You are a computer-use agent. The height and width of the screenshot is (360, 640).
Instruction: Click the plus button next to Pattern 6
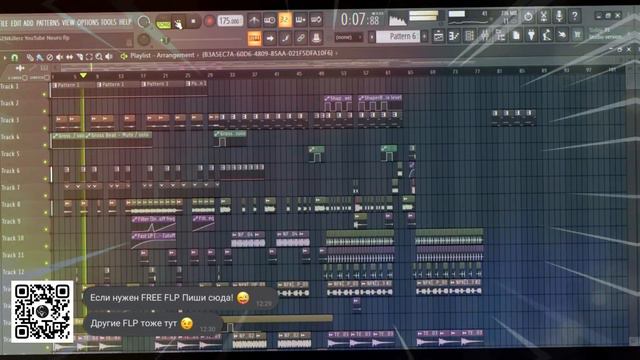pos(424,37)
